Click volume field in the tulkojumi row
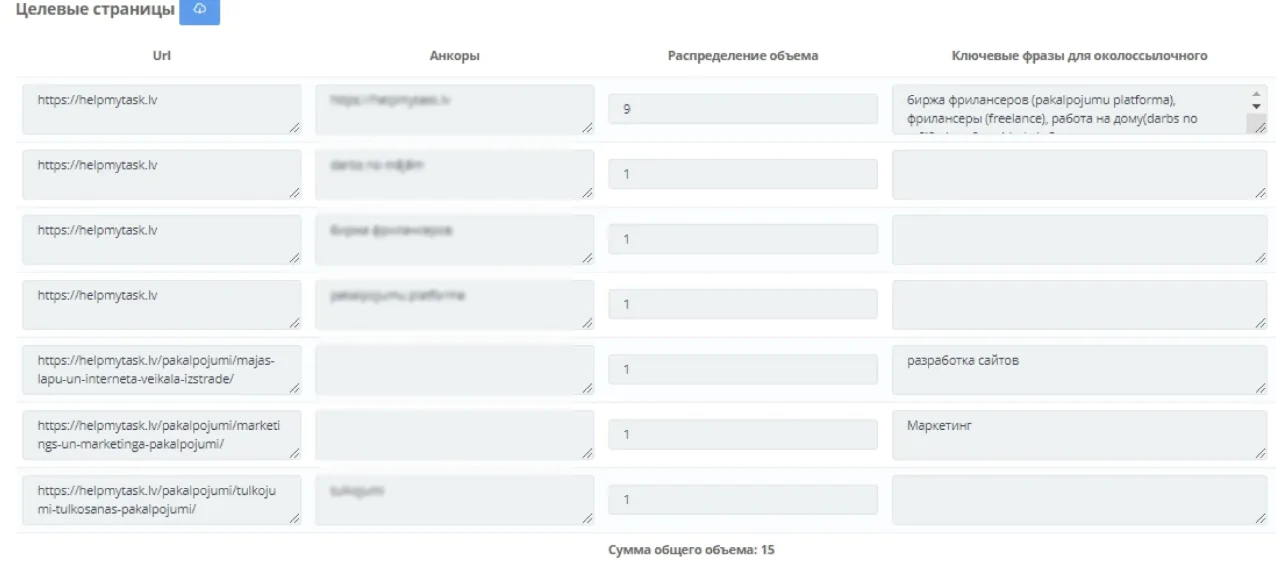Viewport: 1276px width, 577px height. pos(742,499)
